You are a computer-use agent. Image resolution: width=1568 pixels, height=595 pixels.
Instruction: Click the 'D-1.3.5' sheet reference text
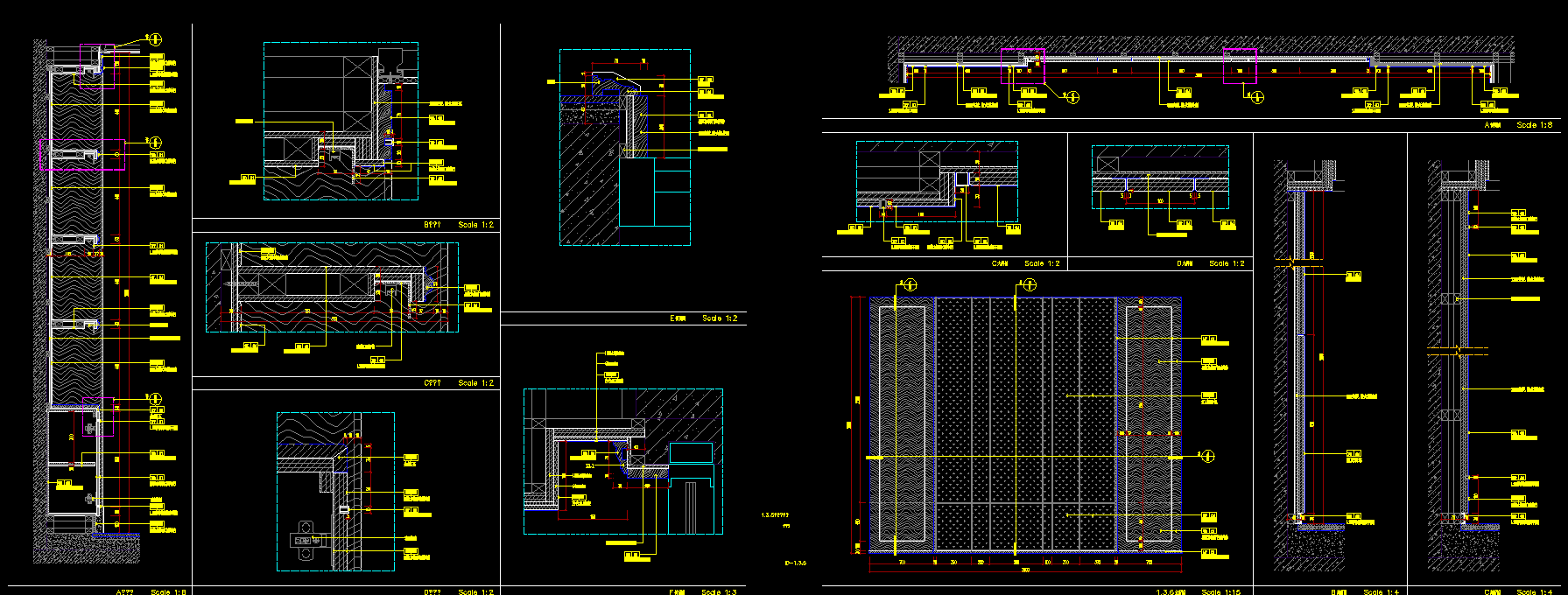795,563
